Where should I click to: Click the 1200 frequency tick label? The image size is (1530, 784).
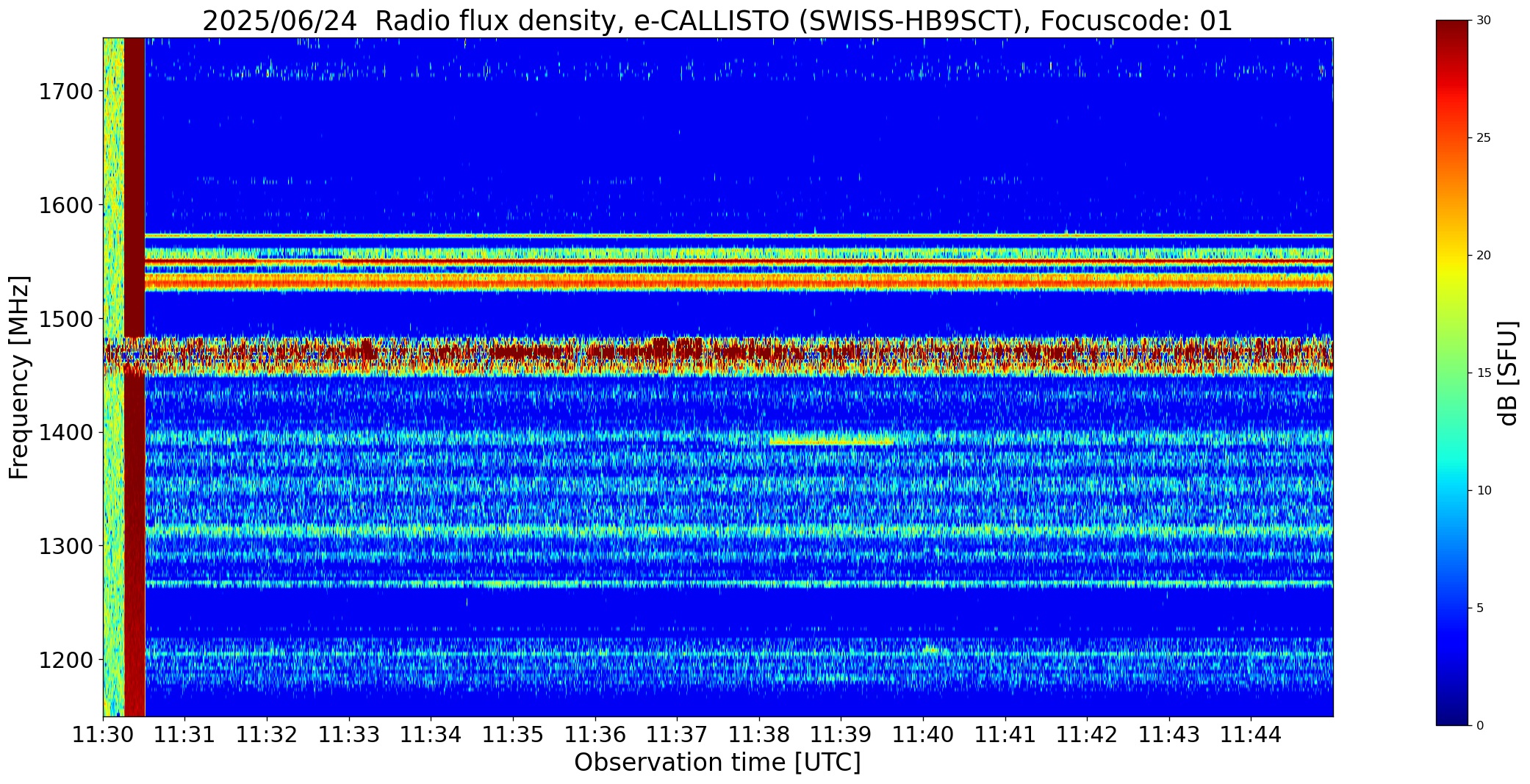(65, 660)
